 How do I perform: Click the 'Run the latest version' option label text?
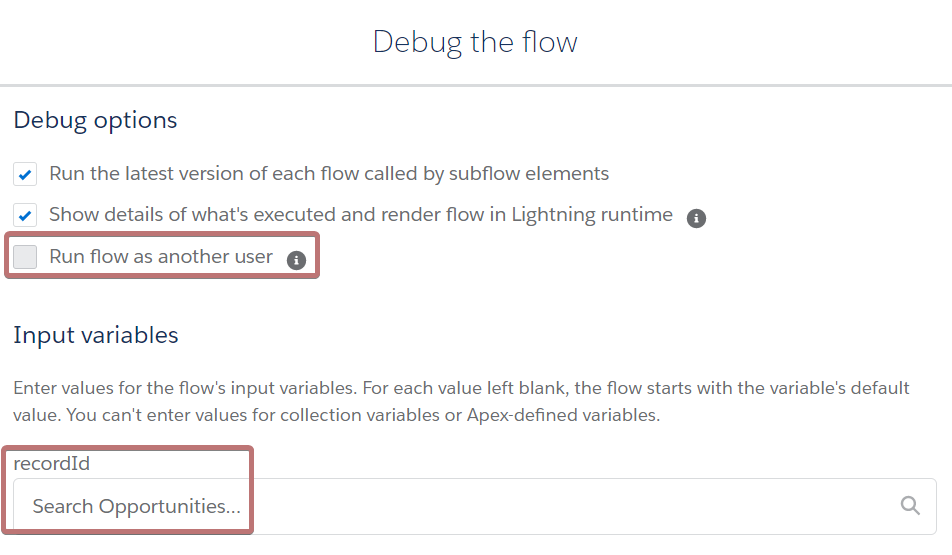point(329,174)
